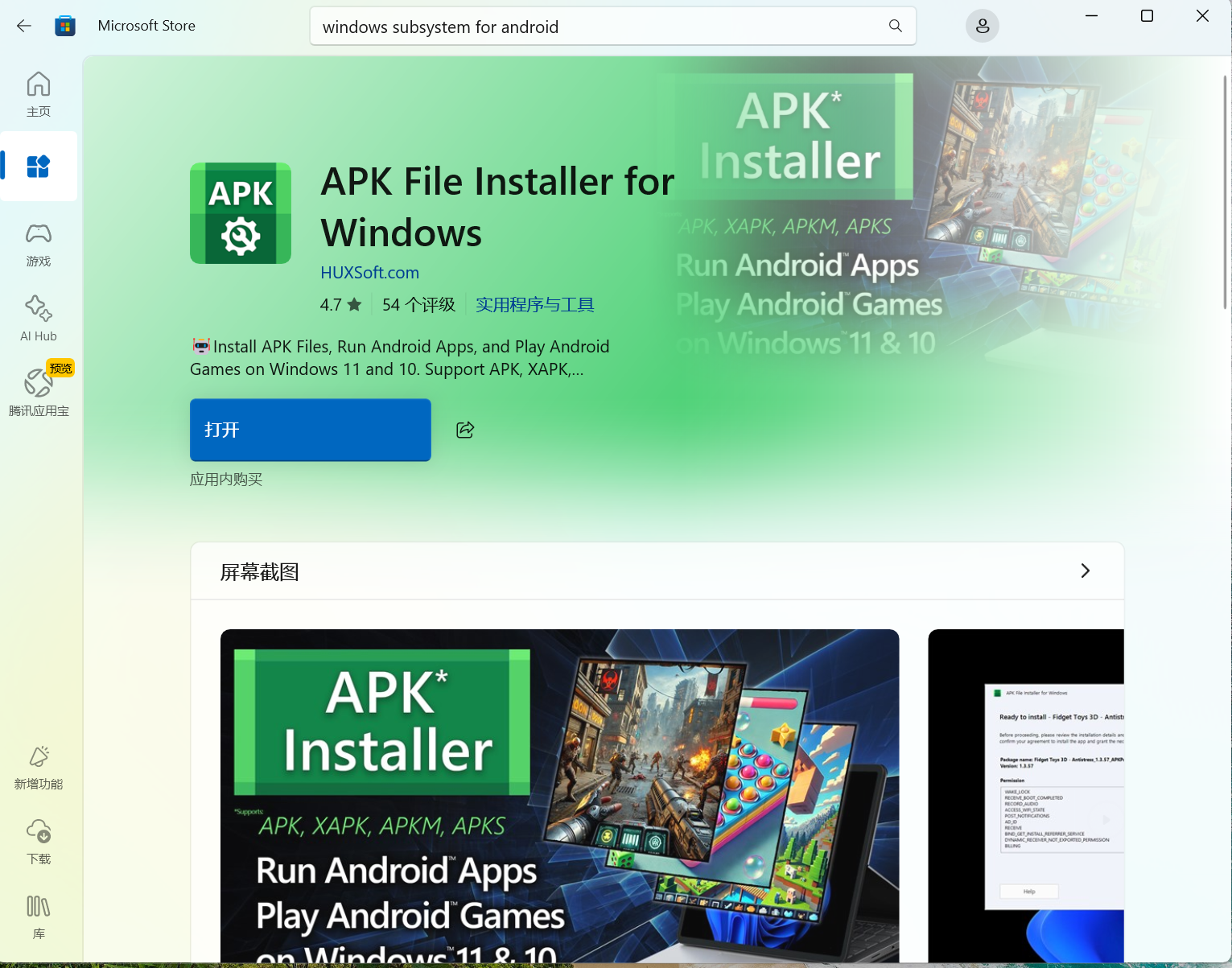This screenshot has width=1232, height=968.
Task: Open the first APK Installer screenshot
Action: pos(559,796)
